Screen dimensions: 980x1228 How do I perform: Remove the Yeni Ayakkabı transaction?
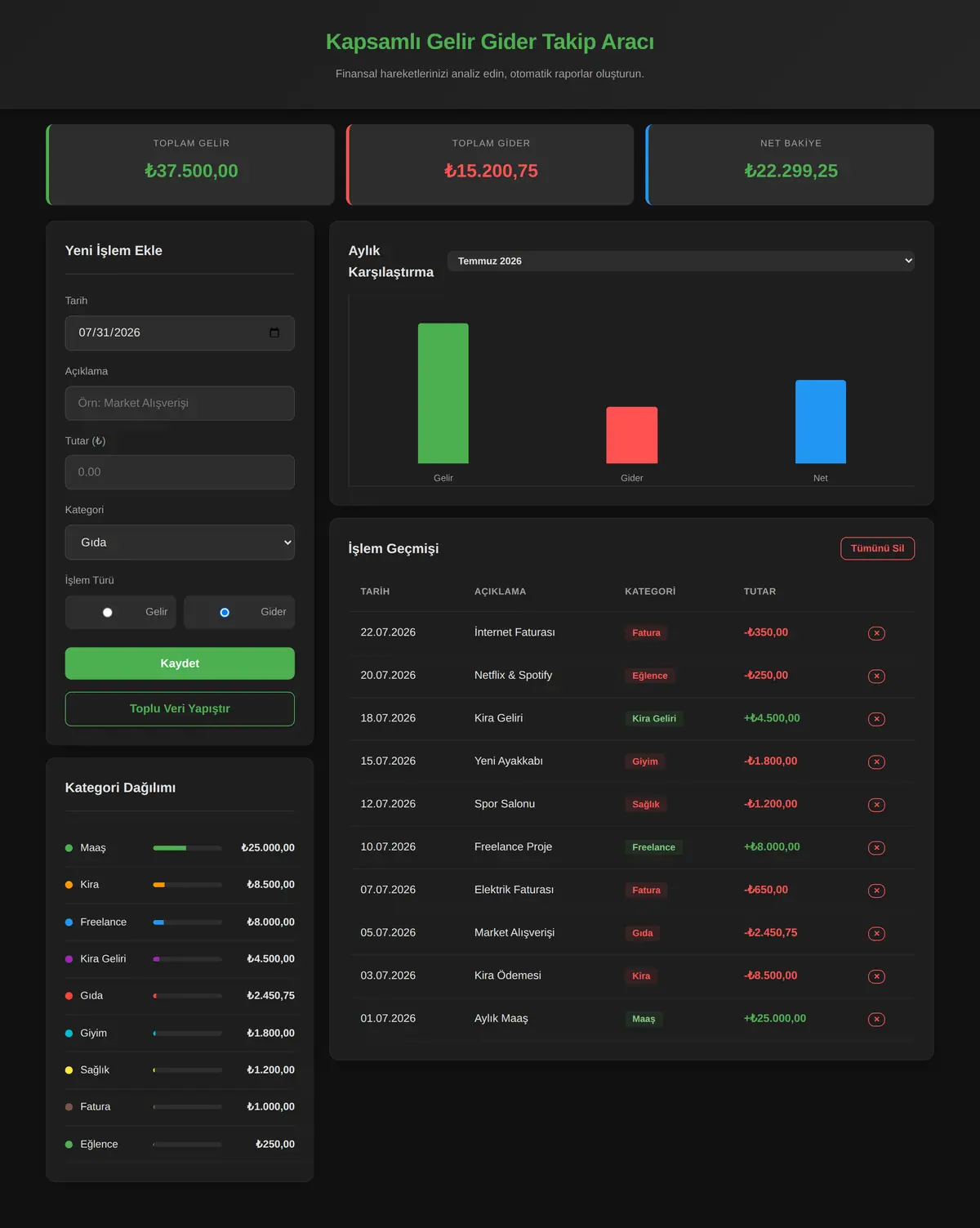click(x=876, y=761)
